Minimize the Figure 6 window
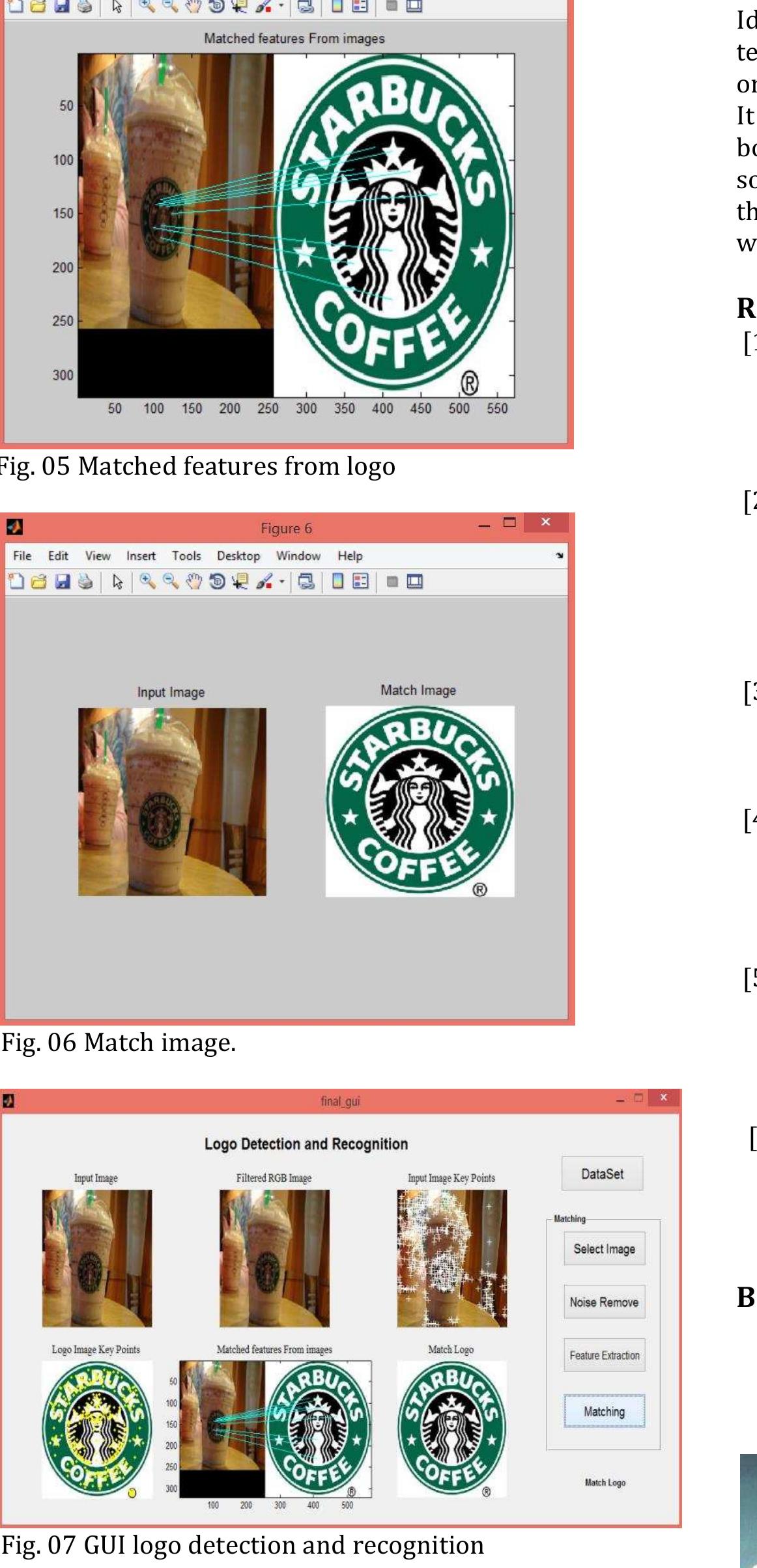Screen dimensions: 757x1568 484,524
